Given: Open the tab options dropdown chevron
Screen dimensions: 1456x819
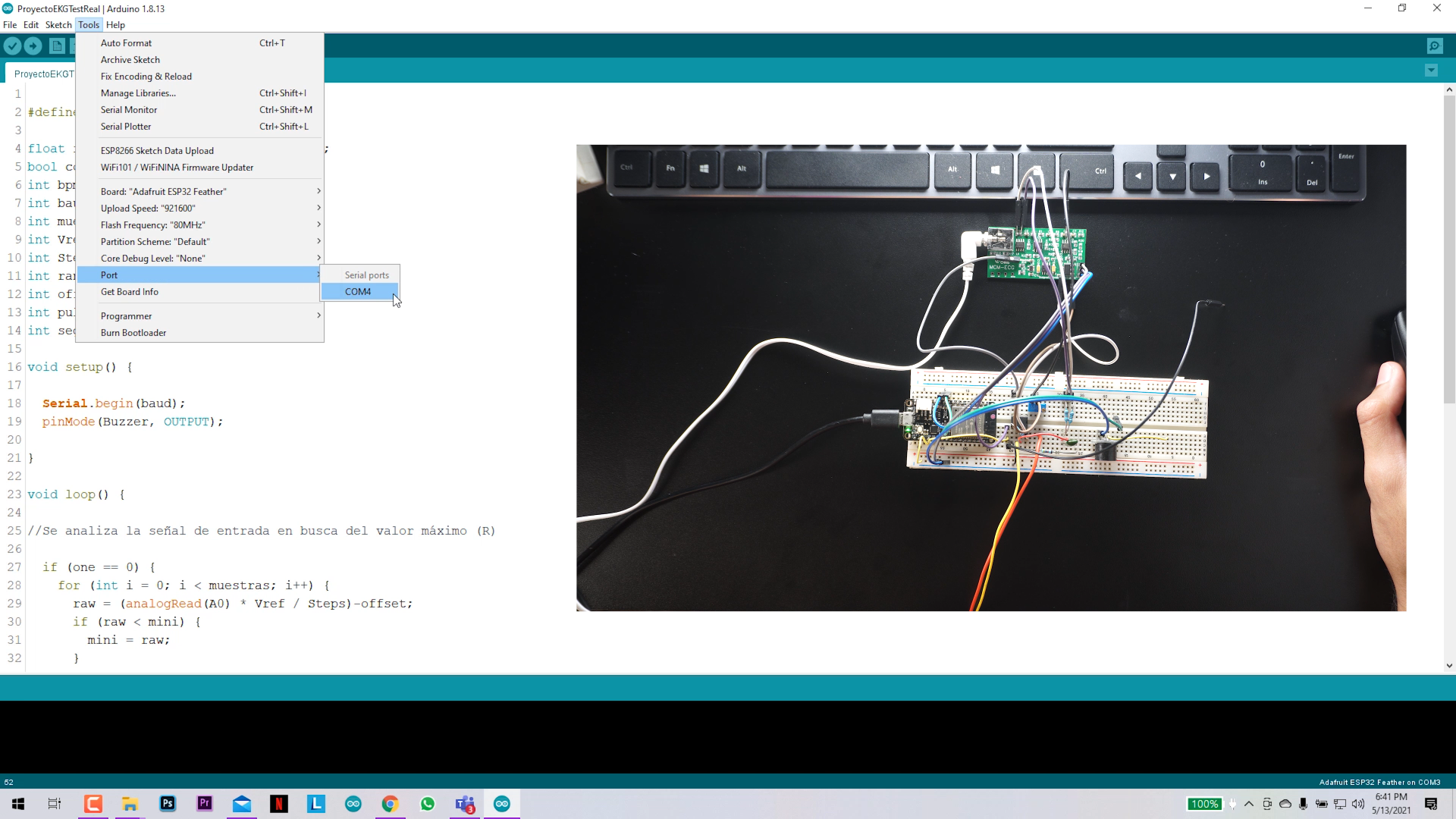Looking at the screenshot, I should tap(1432, 70).
